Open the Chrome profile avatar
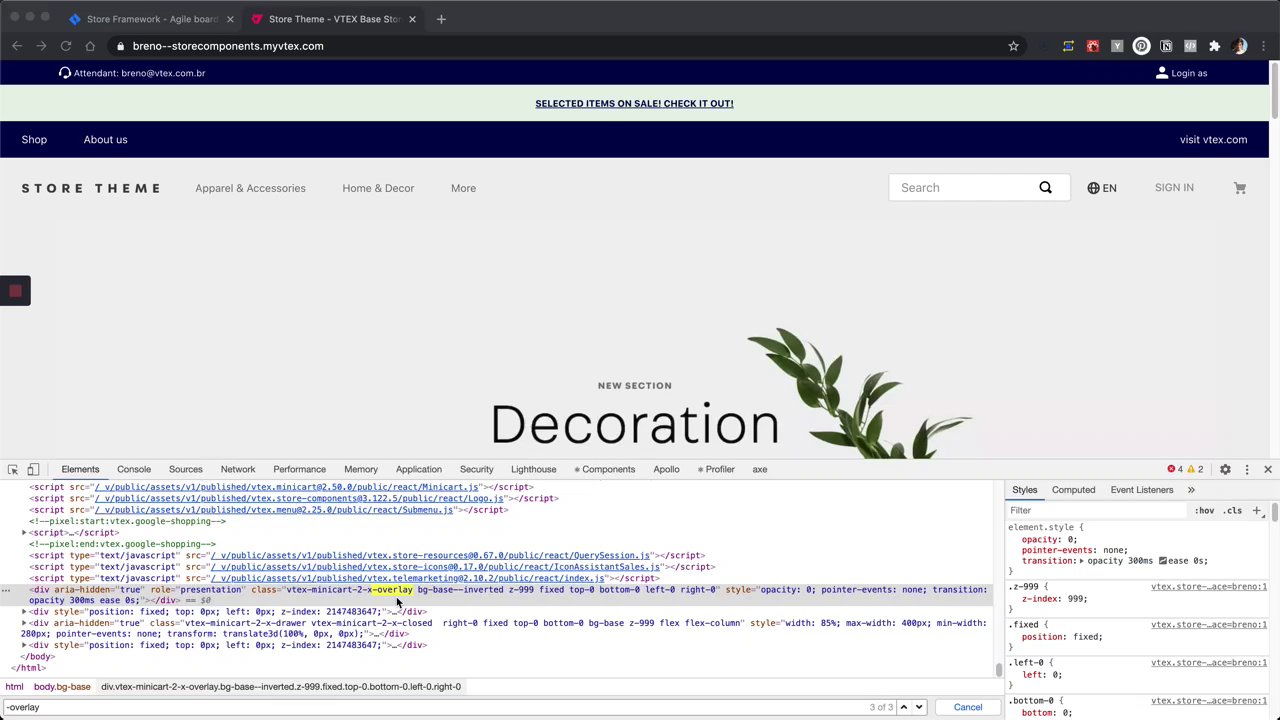This screenshot has height=720, width=1280. [1240, 46]
